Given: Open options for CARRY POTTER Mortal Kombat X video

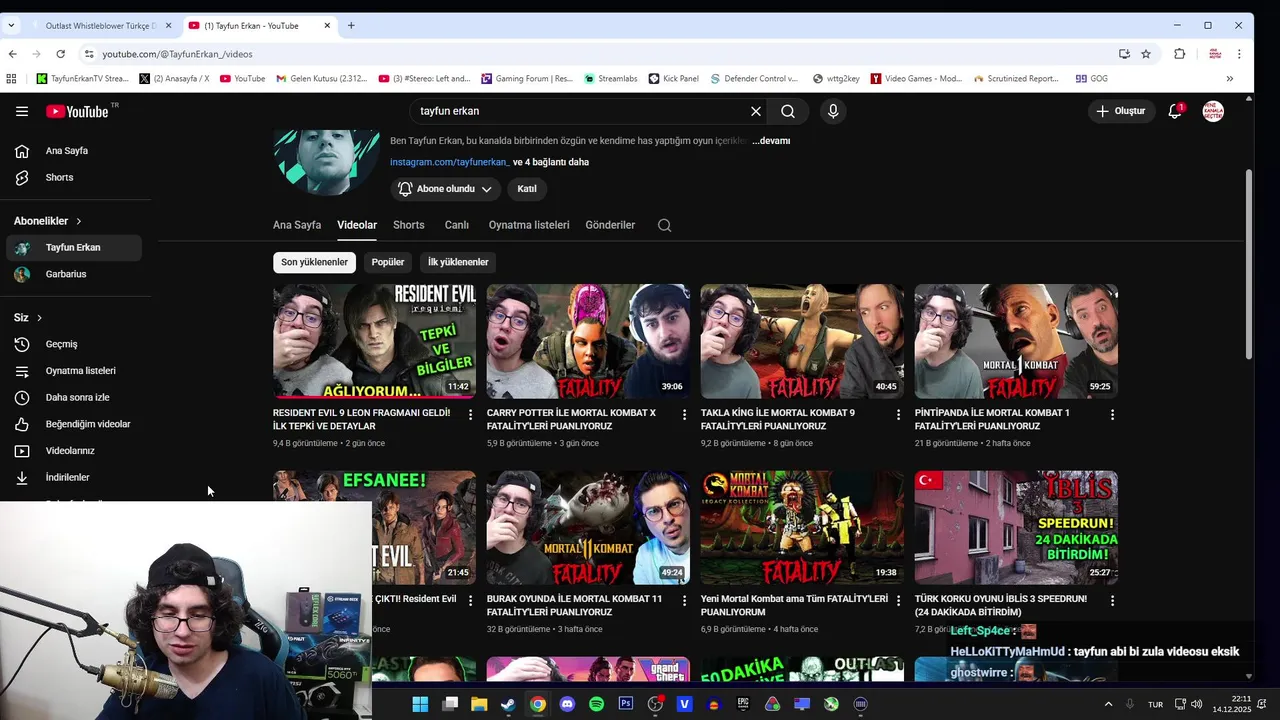Looking at the screenshot, I should click(x=684, y=414).
